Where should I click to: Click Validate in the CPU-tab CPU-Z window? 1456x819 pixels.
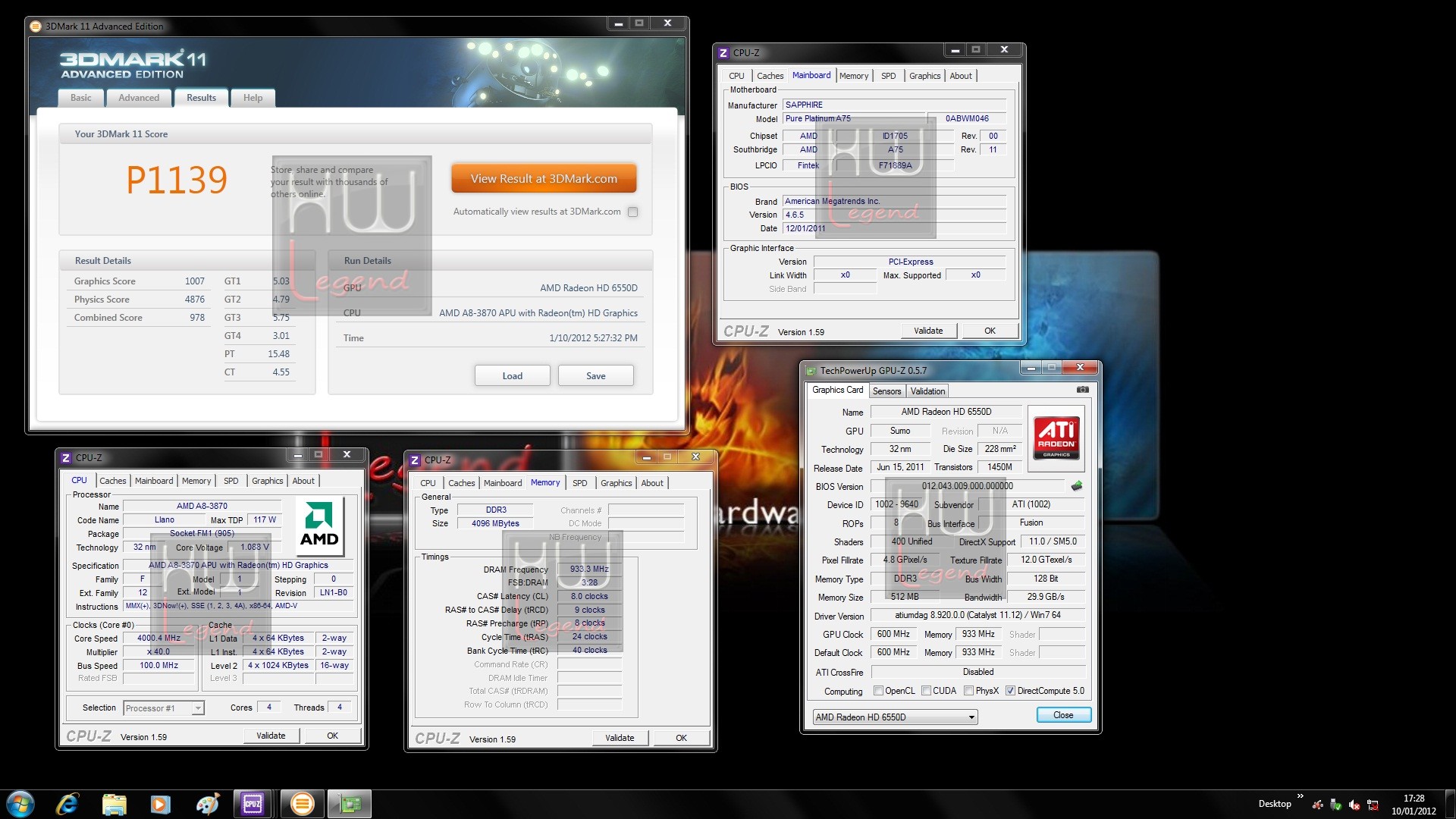pyautogui.click(x=271, y=736)
